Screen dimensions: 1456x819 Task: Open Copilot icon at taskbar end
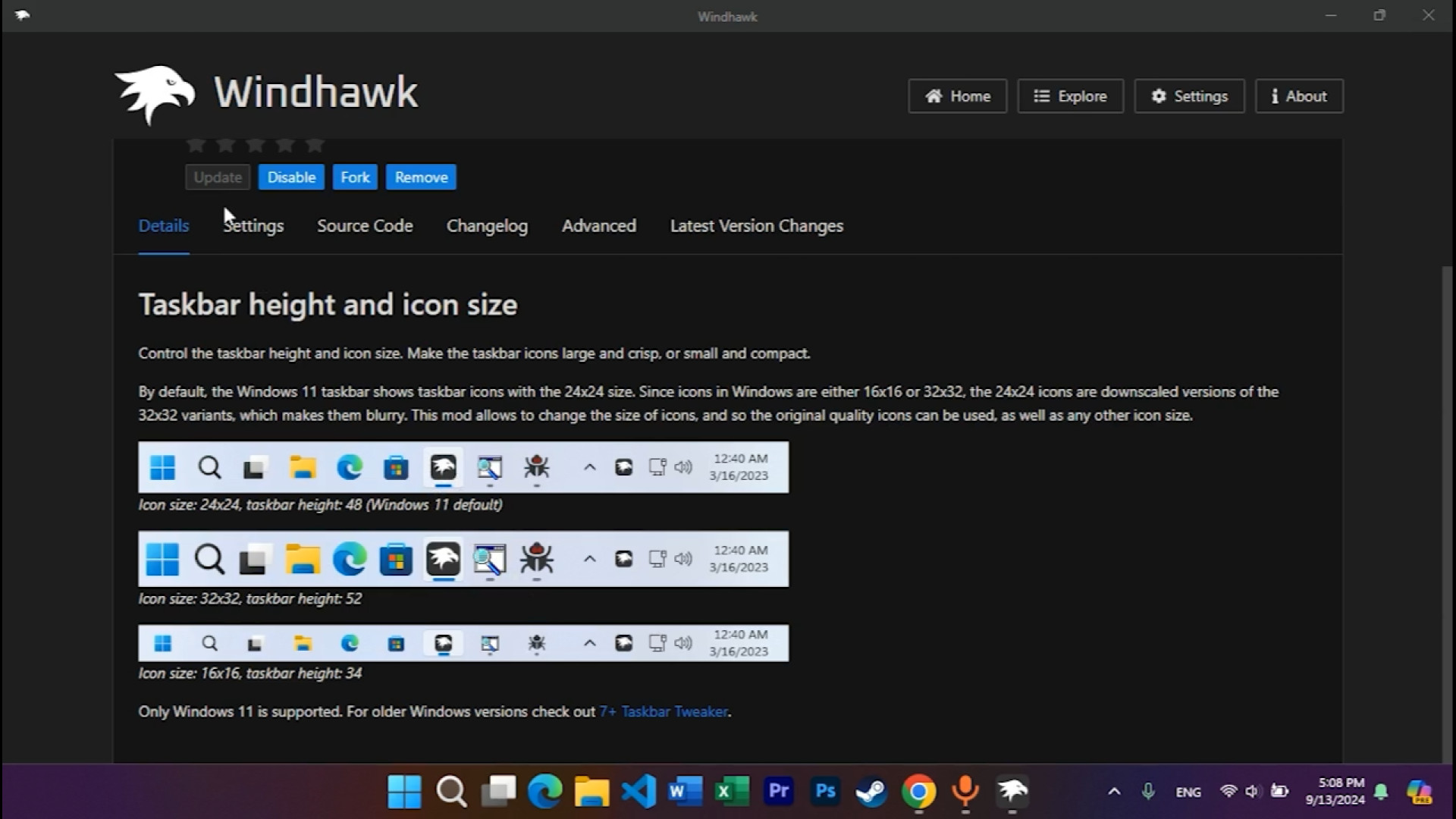1419,792
